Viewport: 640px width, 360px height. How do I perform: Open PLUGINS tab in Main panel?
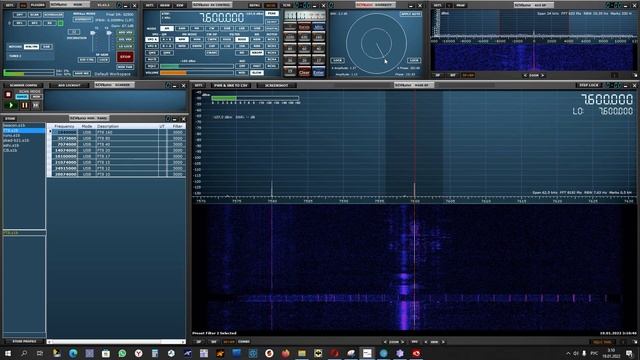point(38,5)
